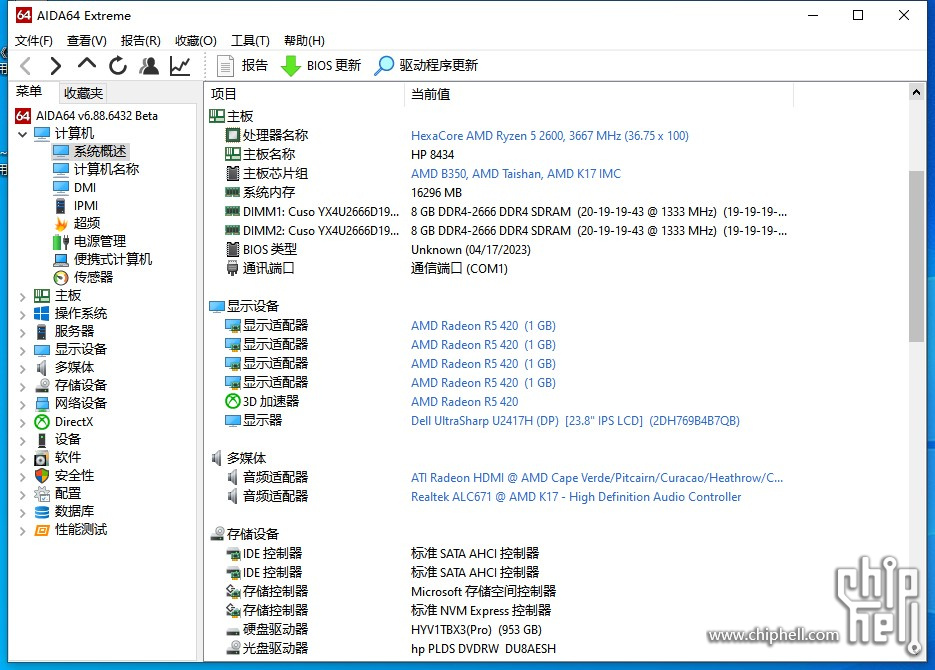
Task: Navigate up one level with the up arrow
Action: click(x=86, y=64)
